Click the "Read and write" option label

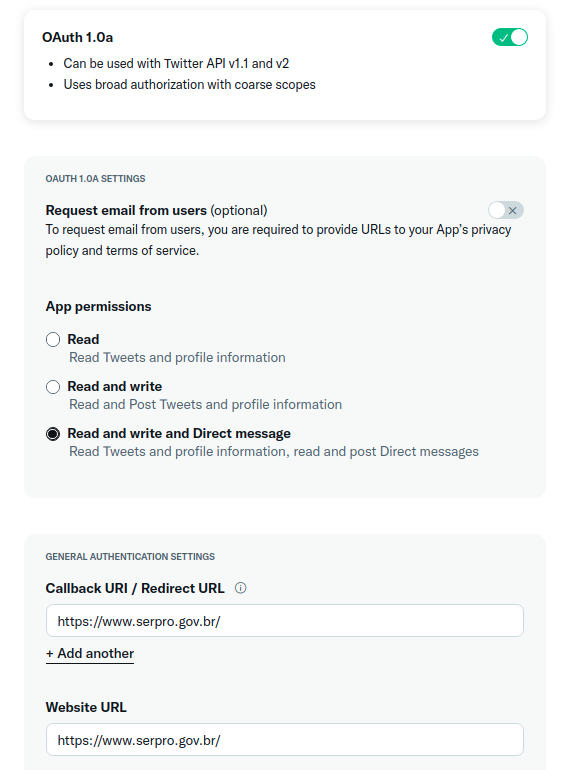(x=115, y=386)
